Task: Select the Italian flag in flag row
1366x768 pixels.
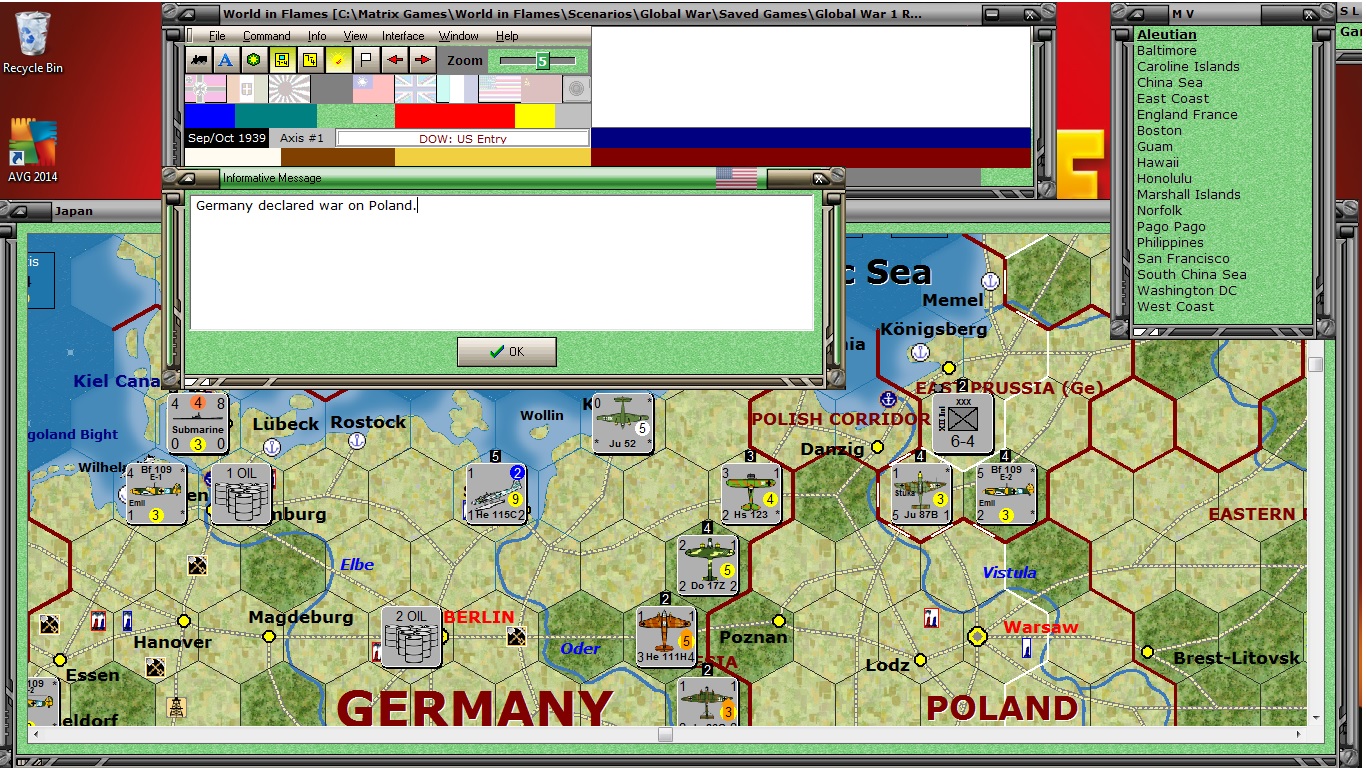Action: 247,89
